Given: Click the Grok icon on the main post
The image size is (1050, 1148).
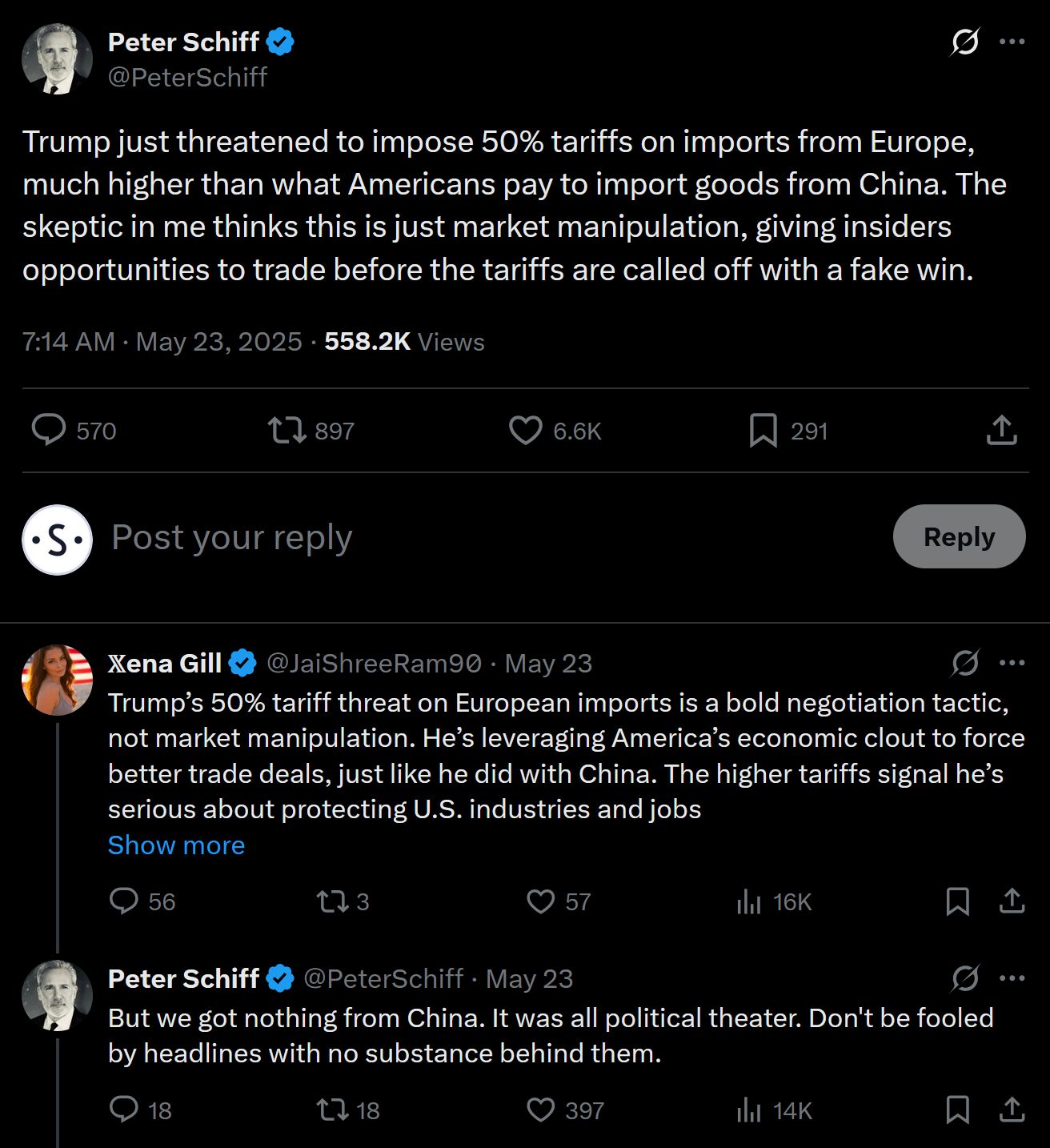Looking at the screenshot, I should (964, 42).
